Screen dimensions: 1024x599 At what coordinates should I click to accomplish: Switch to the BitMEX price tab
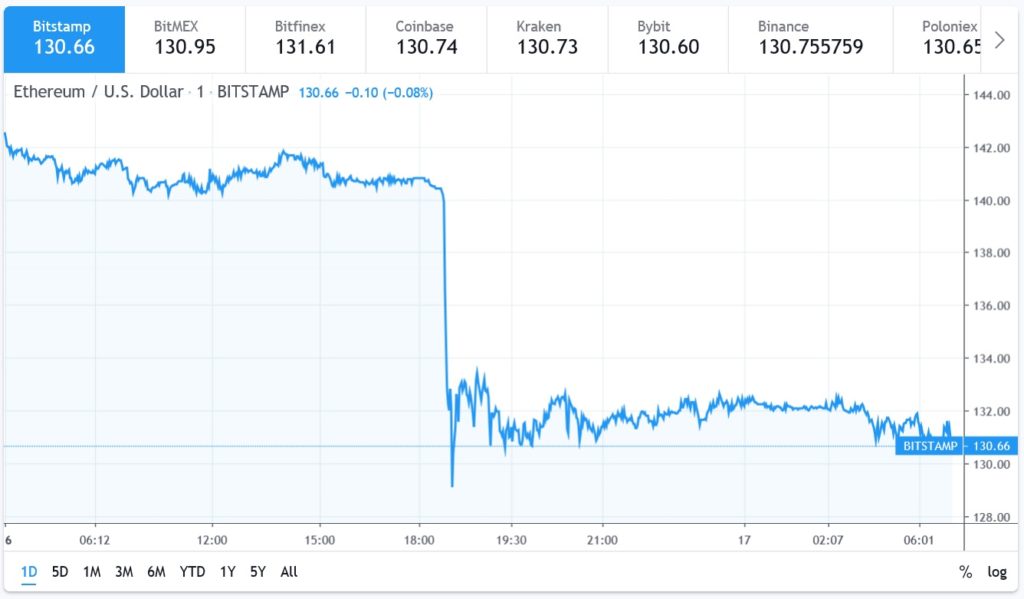(x=184, y=38)
